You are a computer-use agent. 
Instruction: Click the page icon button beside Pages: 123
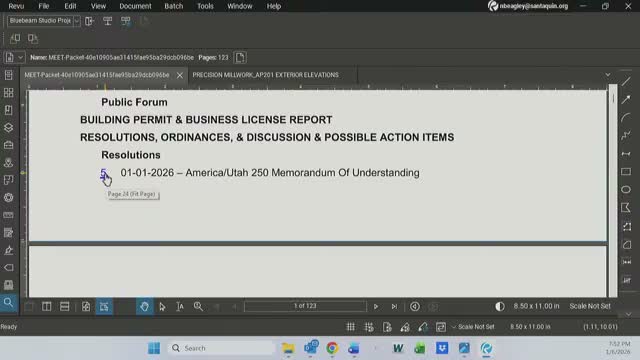pos(240,58)
